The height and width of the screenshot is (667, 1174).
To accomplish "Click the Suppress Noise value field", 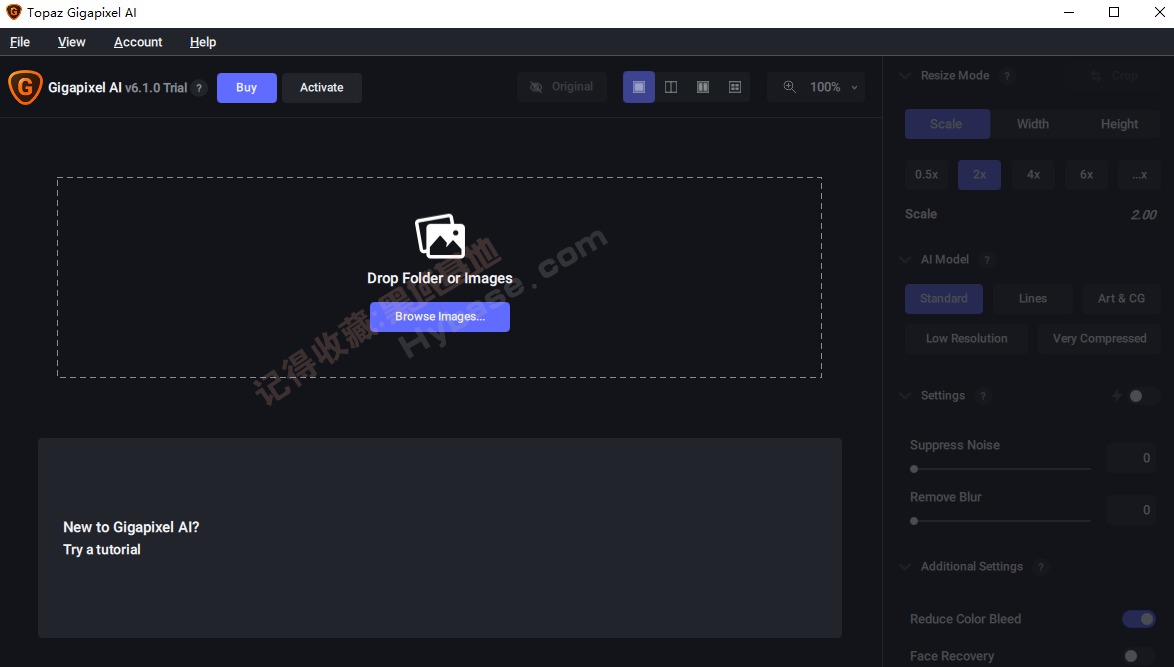I will (1131, 458).
